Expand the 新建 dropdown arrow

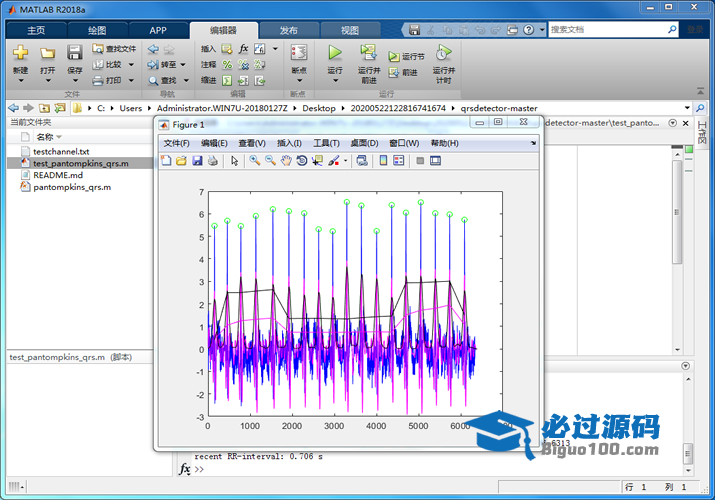pos(21,81)
